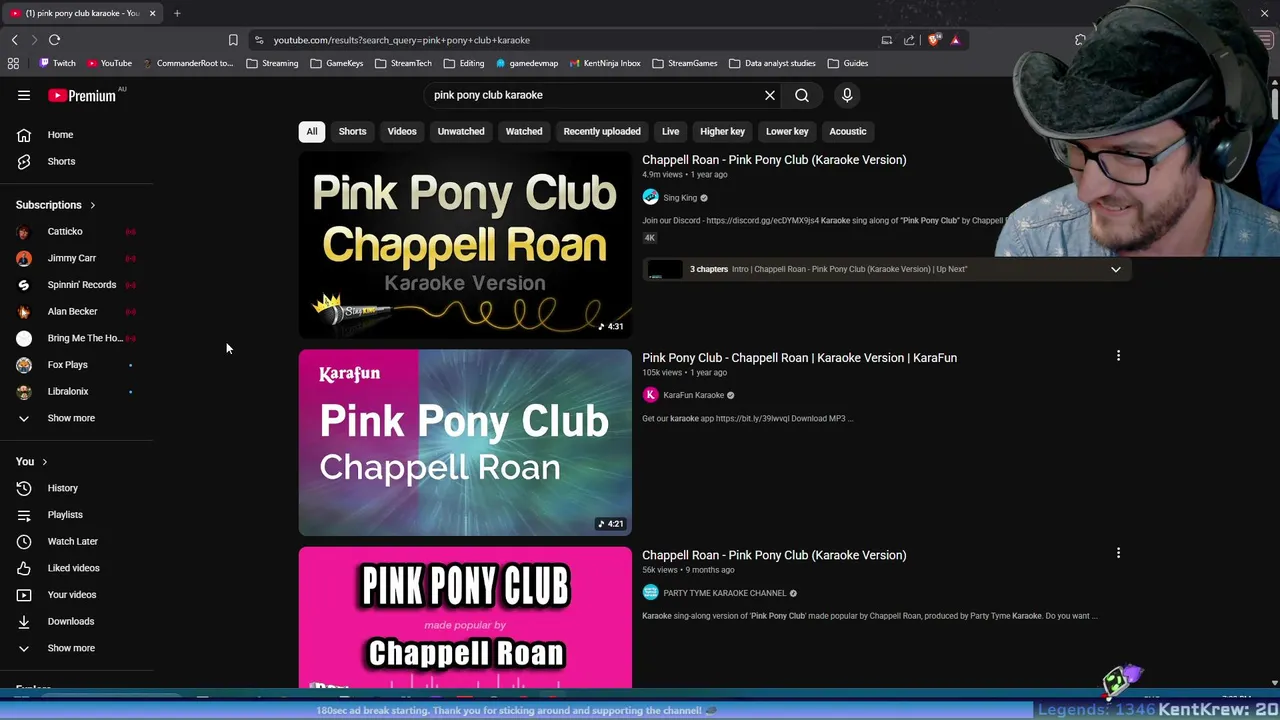Open the Party Tyme karaoke video title

(774, 555)
